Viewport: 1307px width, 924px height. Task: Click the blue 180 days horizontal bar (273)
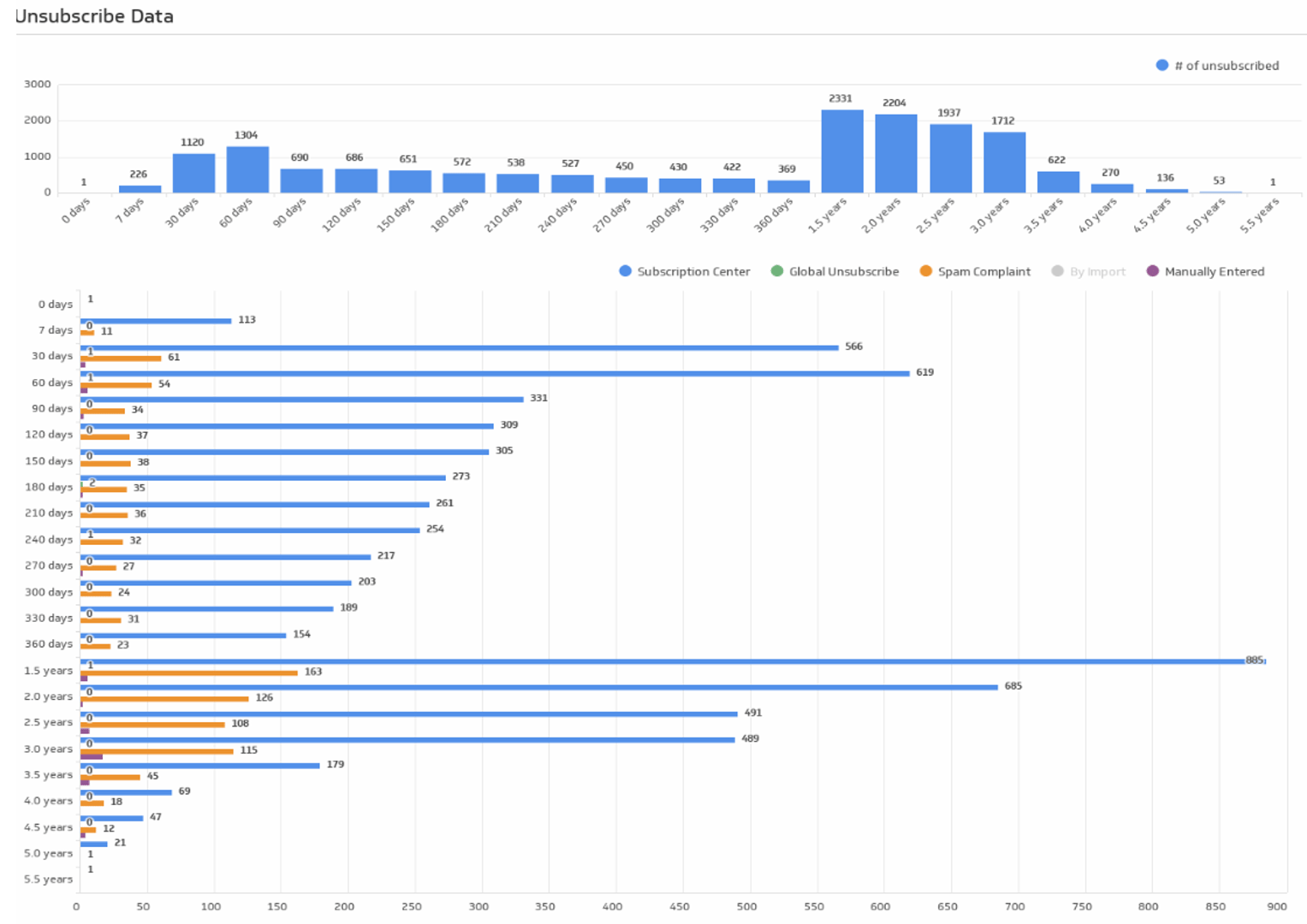point(263,477)
